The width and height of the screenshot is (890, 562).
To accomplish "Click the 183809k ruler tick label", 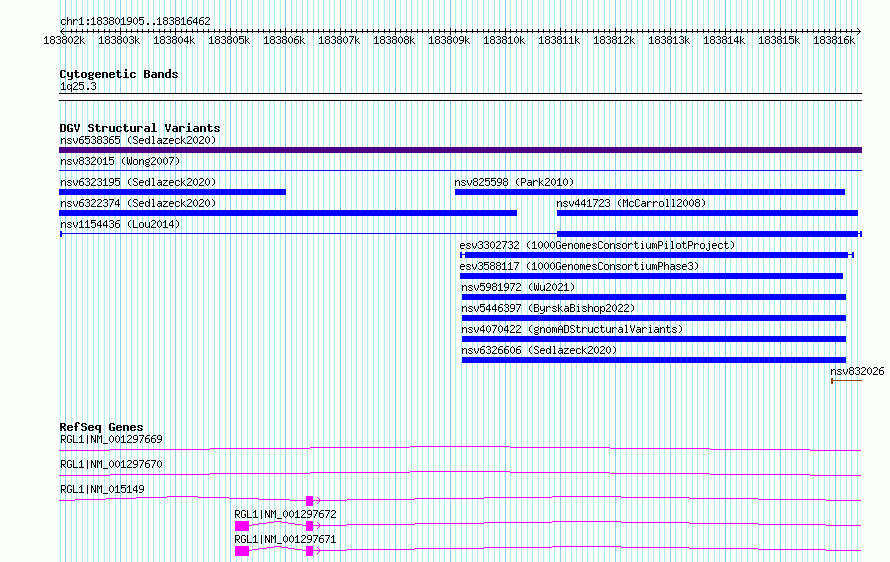I will [x=449, y=40].
